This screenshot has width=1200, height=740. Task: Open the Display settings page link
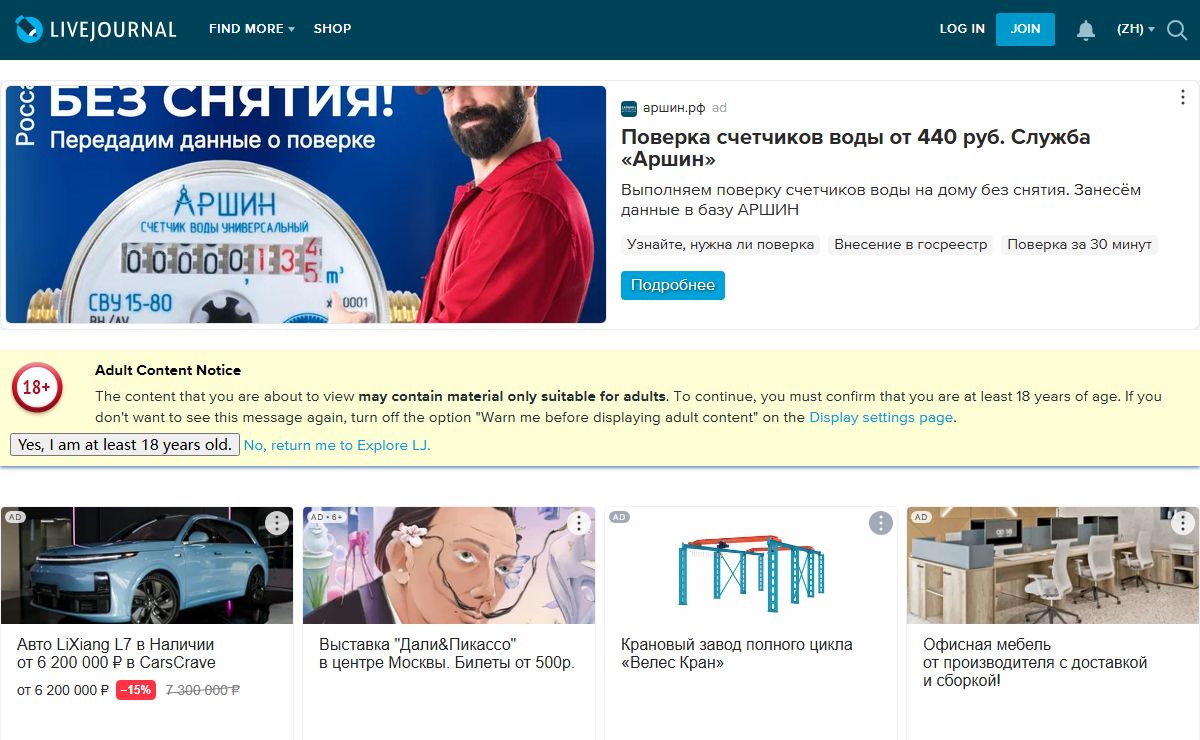pos(881,417)
